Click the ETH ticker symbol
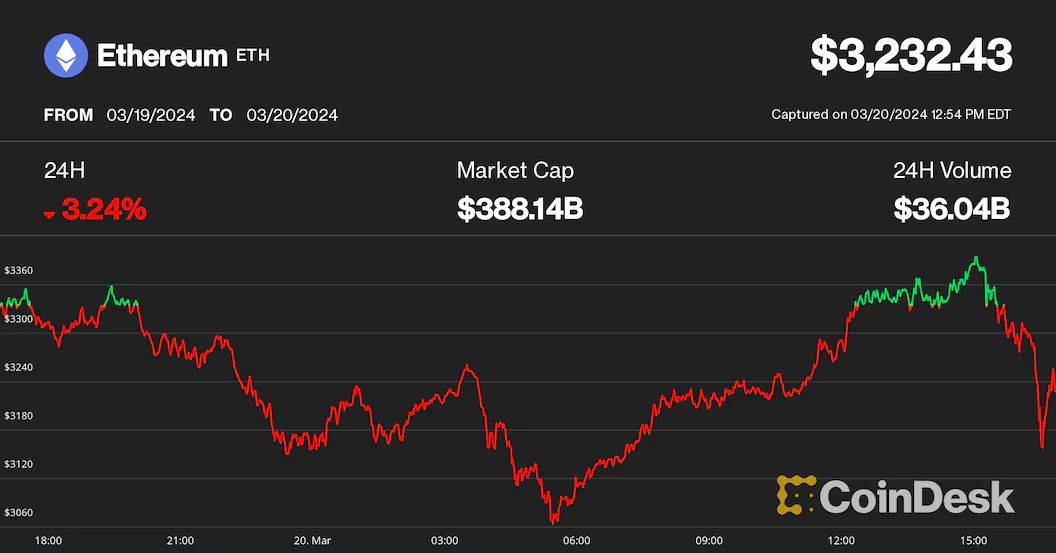The height and width of the screenshot is (553, 1056). (252, 56)
